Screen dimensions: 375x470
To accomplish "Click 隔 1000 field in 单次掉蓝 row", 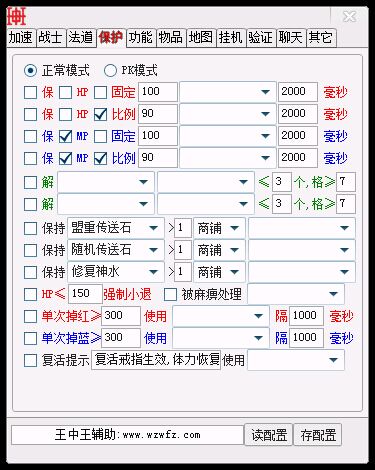I will pos(306,338).
